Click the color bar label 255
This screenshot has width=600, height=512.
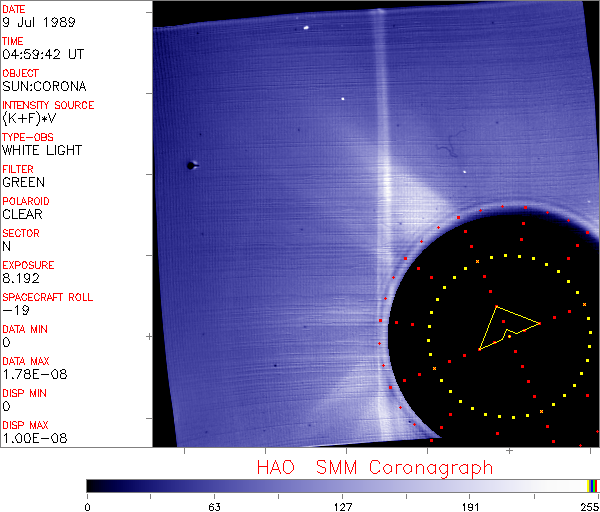[x=590, y=507]
